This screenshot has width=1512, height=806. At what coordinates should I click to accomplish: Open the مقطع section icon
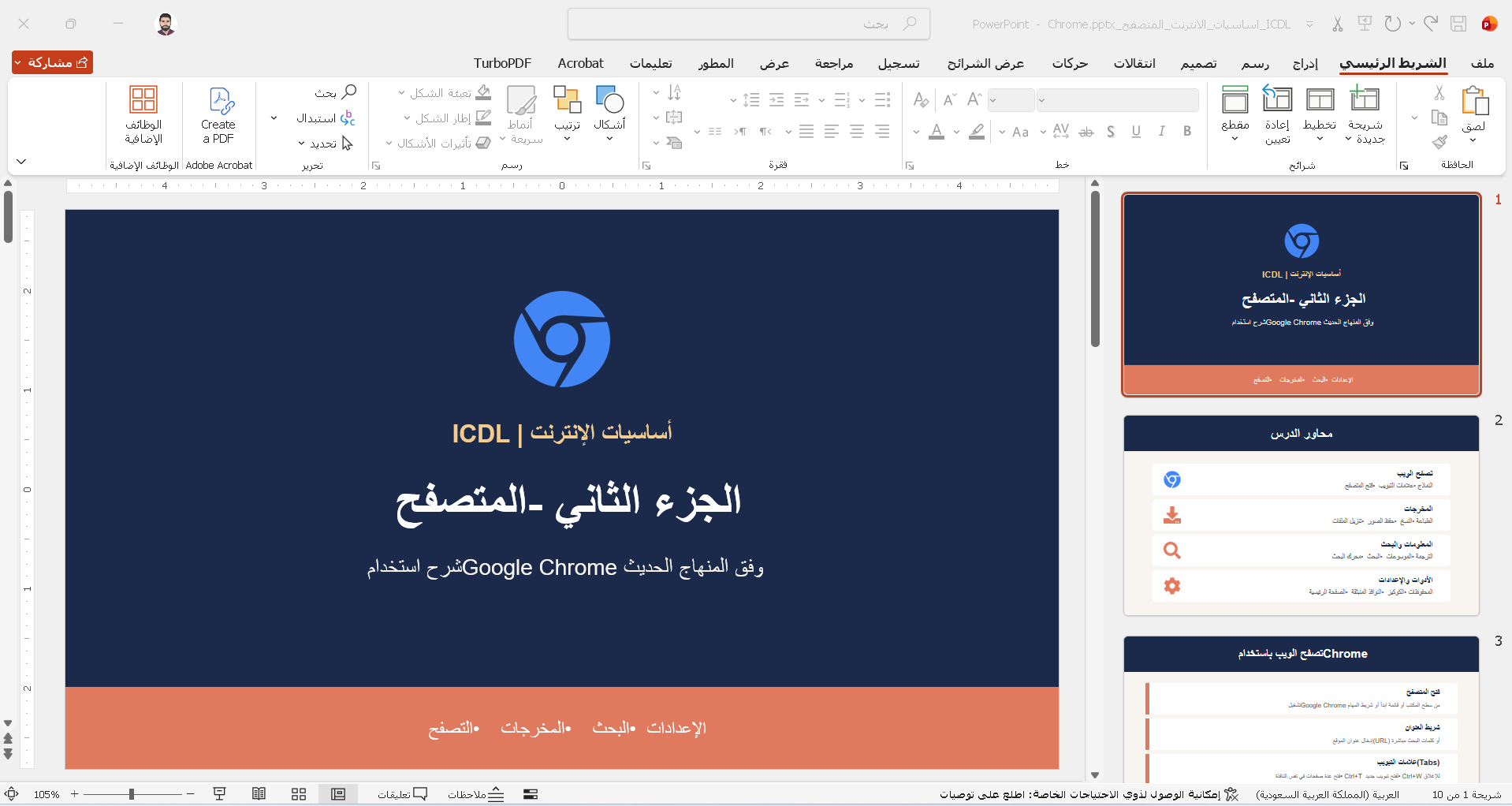tap(1235, 100)
